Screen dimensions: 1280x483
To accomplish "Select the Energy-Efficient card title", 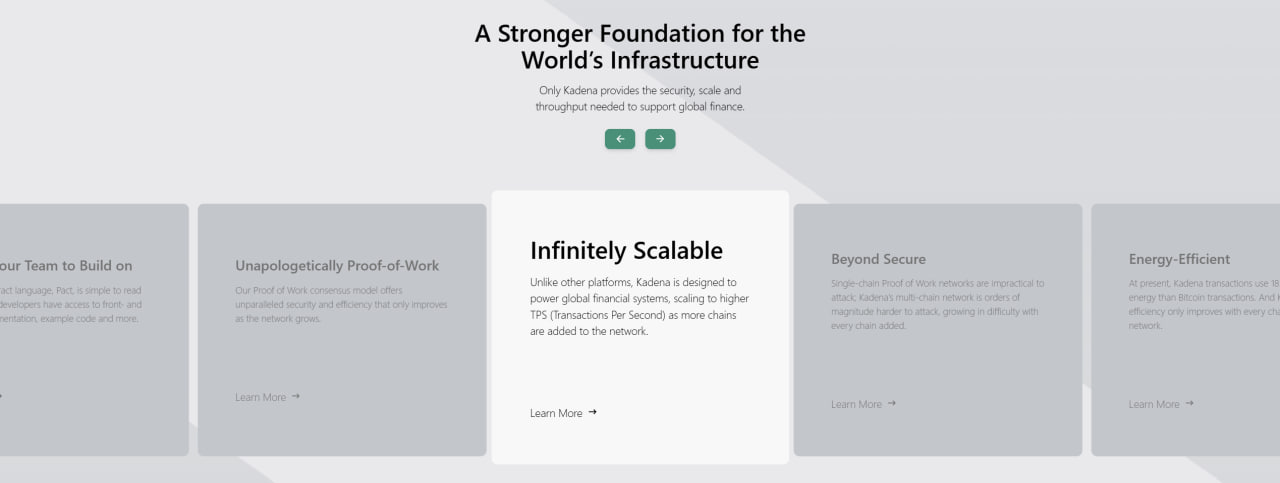I will 1179,259.
